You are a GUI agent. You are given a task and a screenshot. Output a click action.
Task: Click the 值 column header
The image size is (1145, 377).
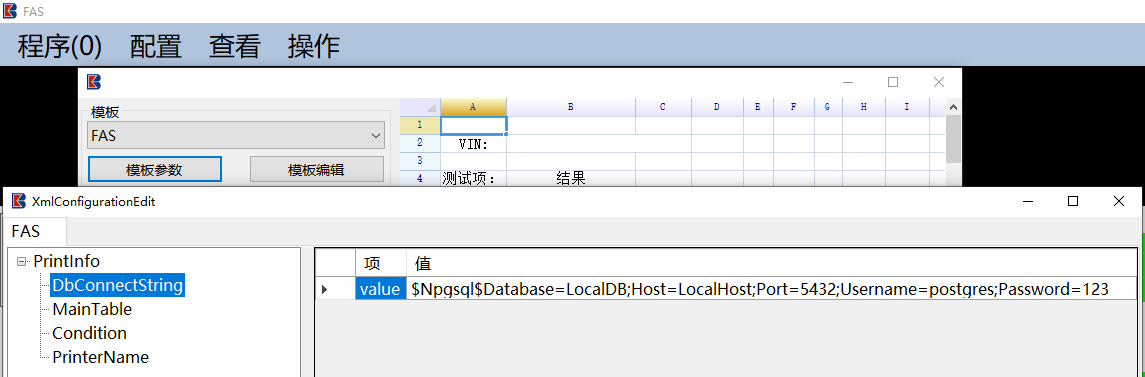coord(771,264)
